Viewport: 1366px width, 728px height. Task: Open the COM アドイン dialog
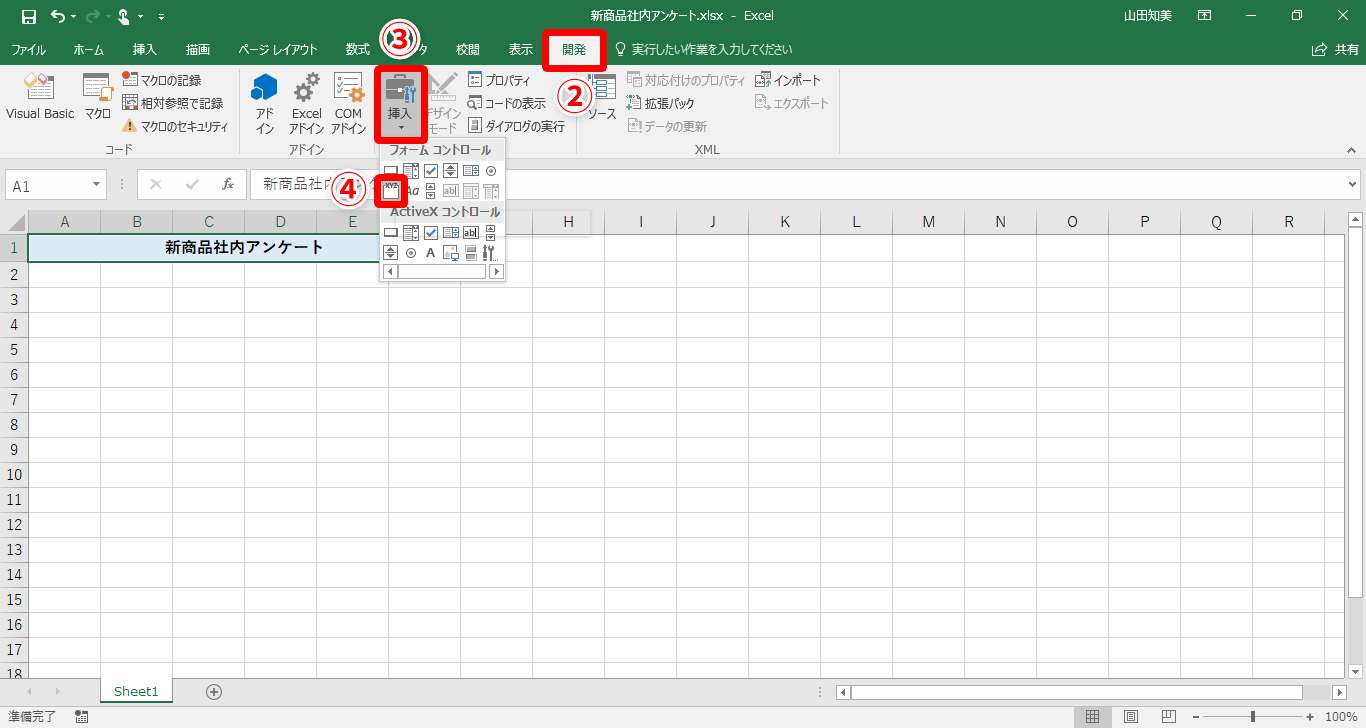(x=348, y=103)
